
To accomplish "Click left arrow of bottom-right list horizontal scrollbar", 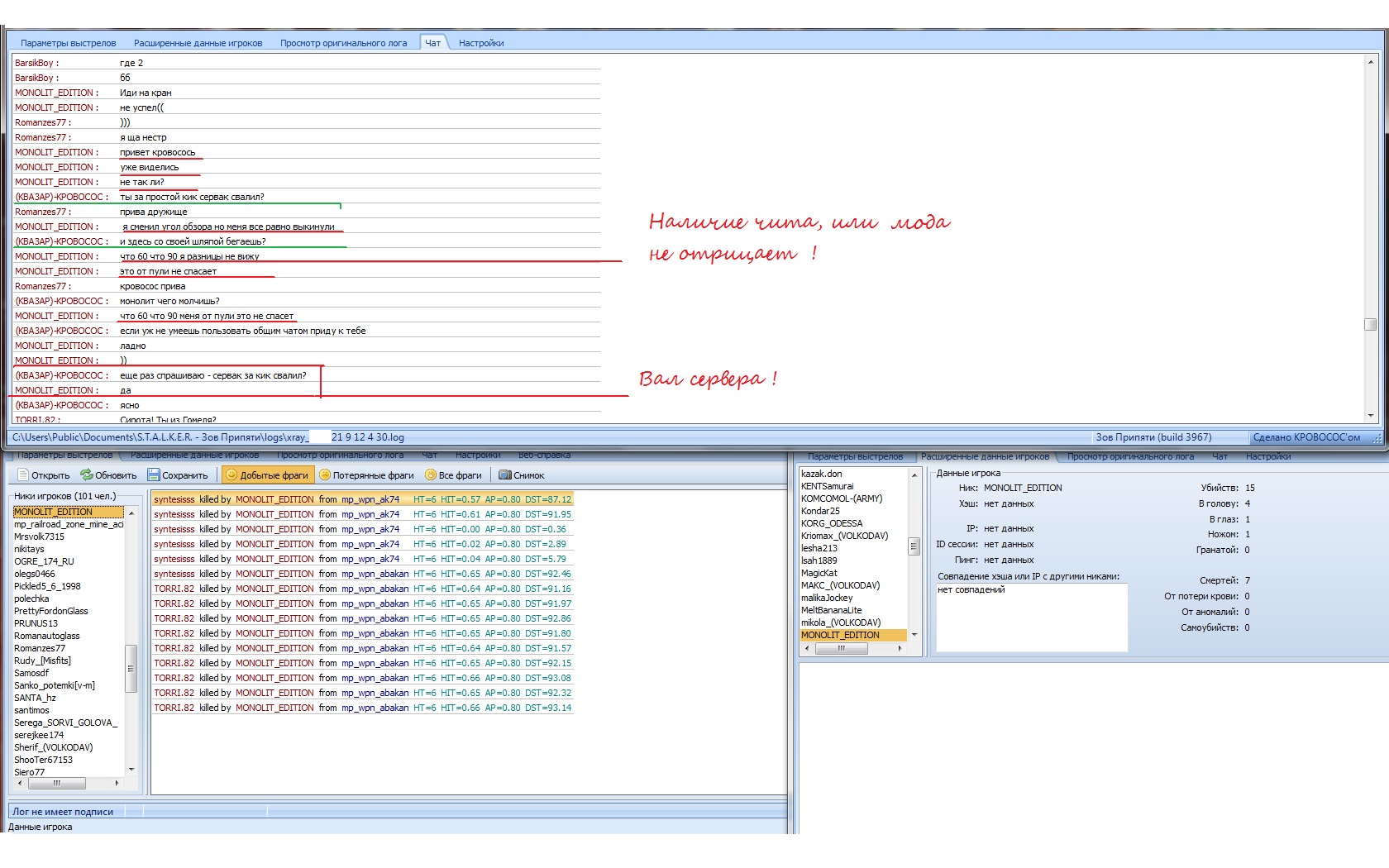I will tap(807, 649).
